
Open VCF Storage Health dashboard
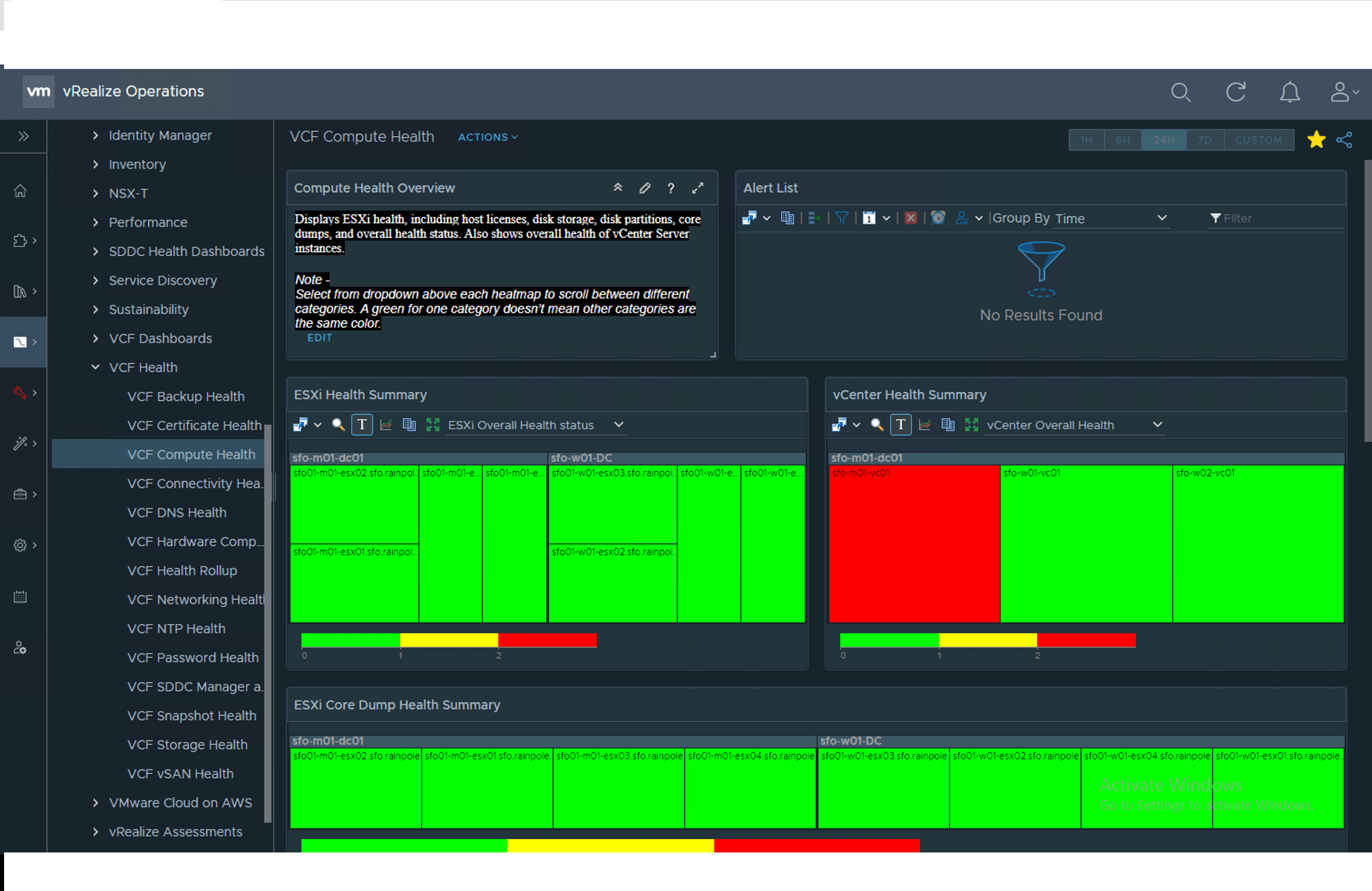[187, 744]
